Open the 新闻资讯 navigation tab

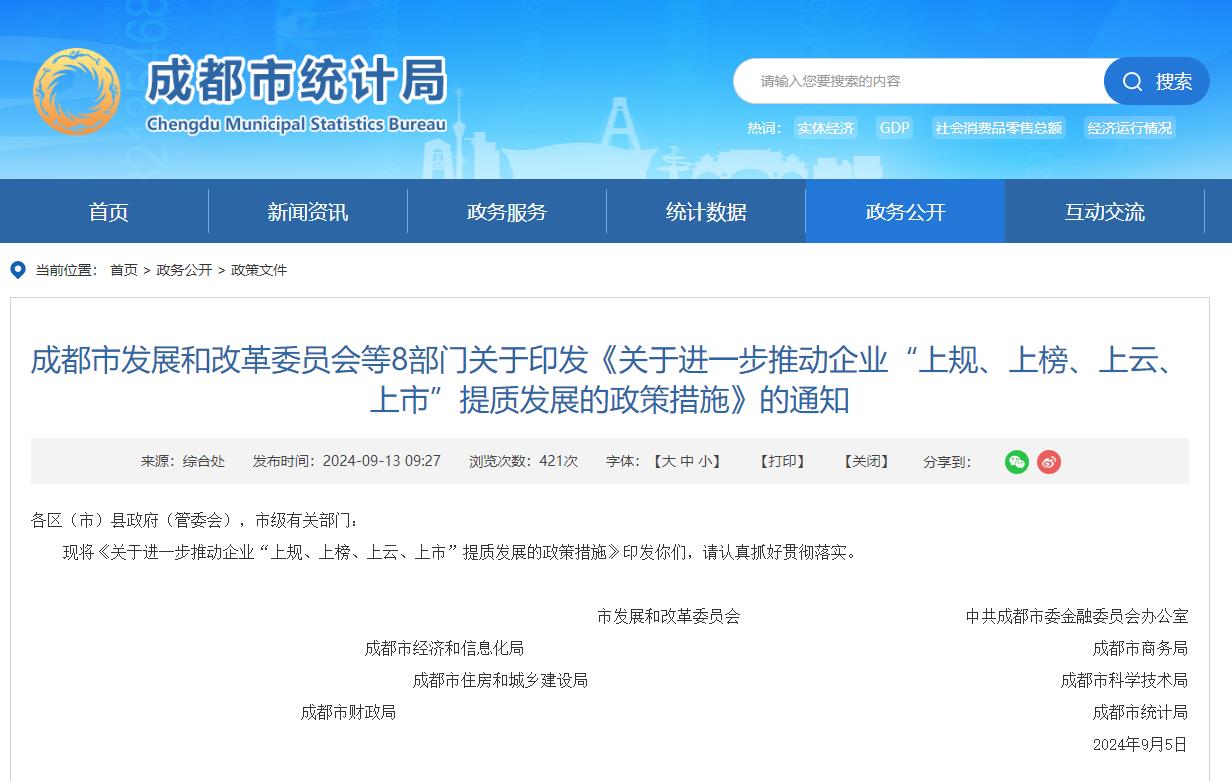(308, 212)
